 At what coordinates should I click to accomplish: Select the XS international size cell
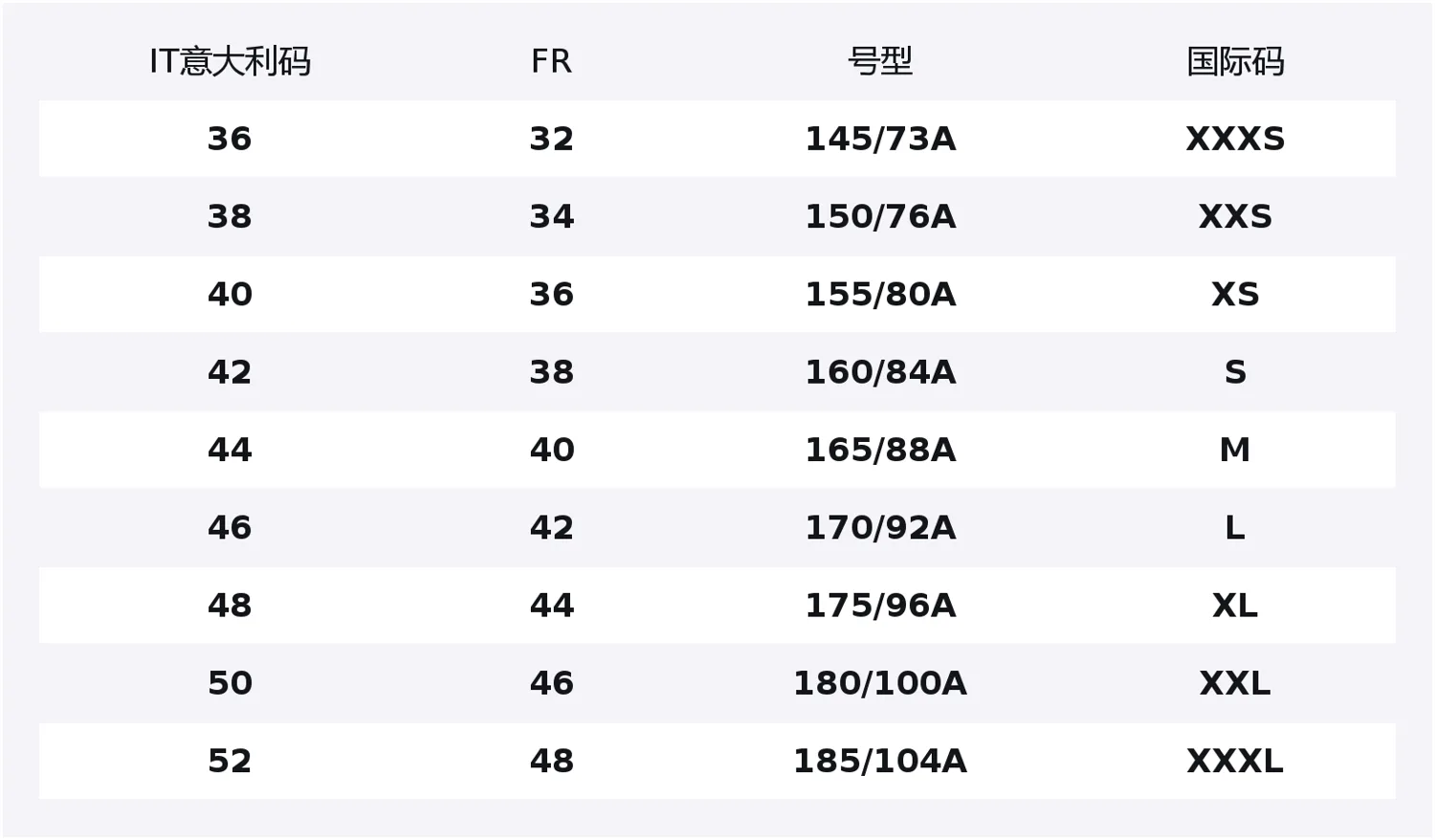point(1235,294)
